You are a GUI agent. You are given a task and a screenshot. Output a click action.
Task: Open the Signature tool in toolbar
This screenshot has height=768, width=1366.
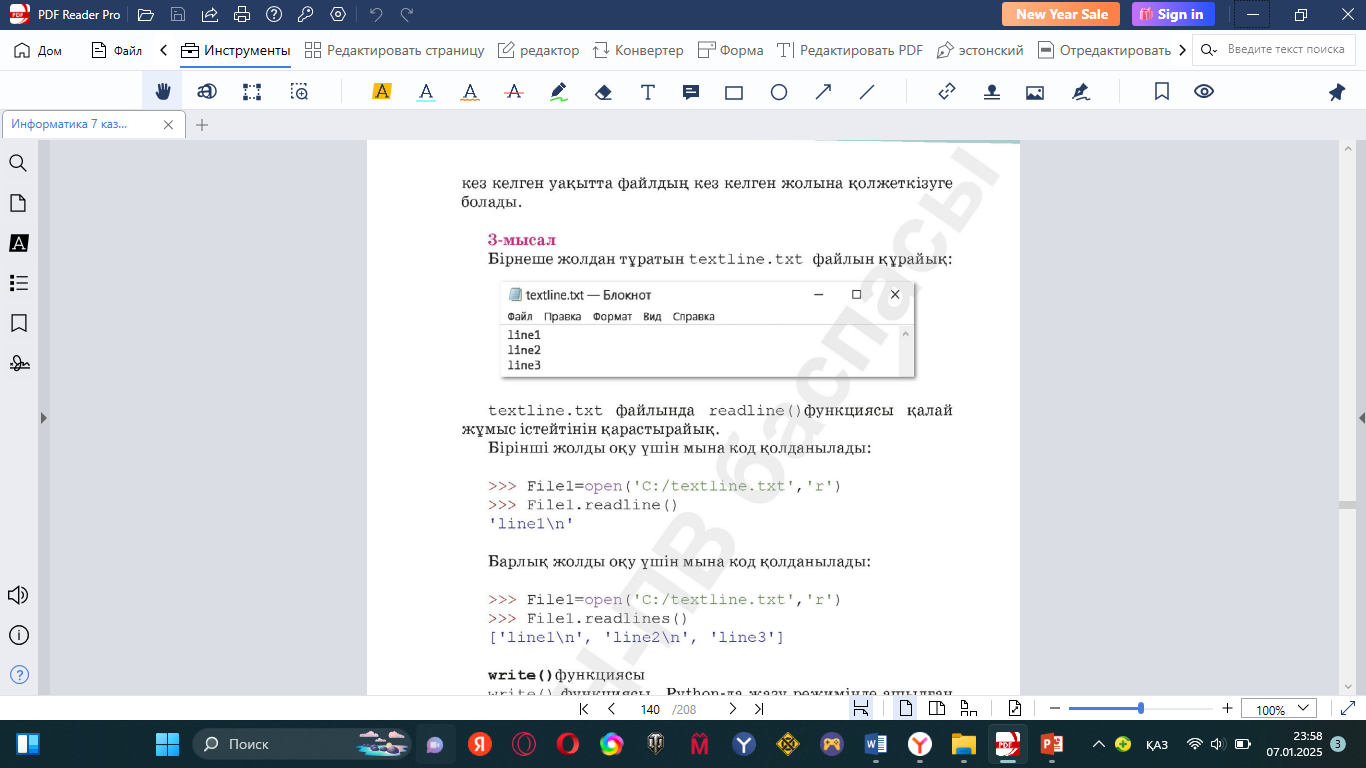pyautogui.click(x=1080, y=92)
